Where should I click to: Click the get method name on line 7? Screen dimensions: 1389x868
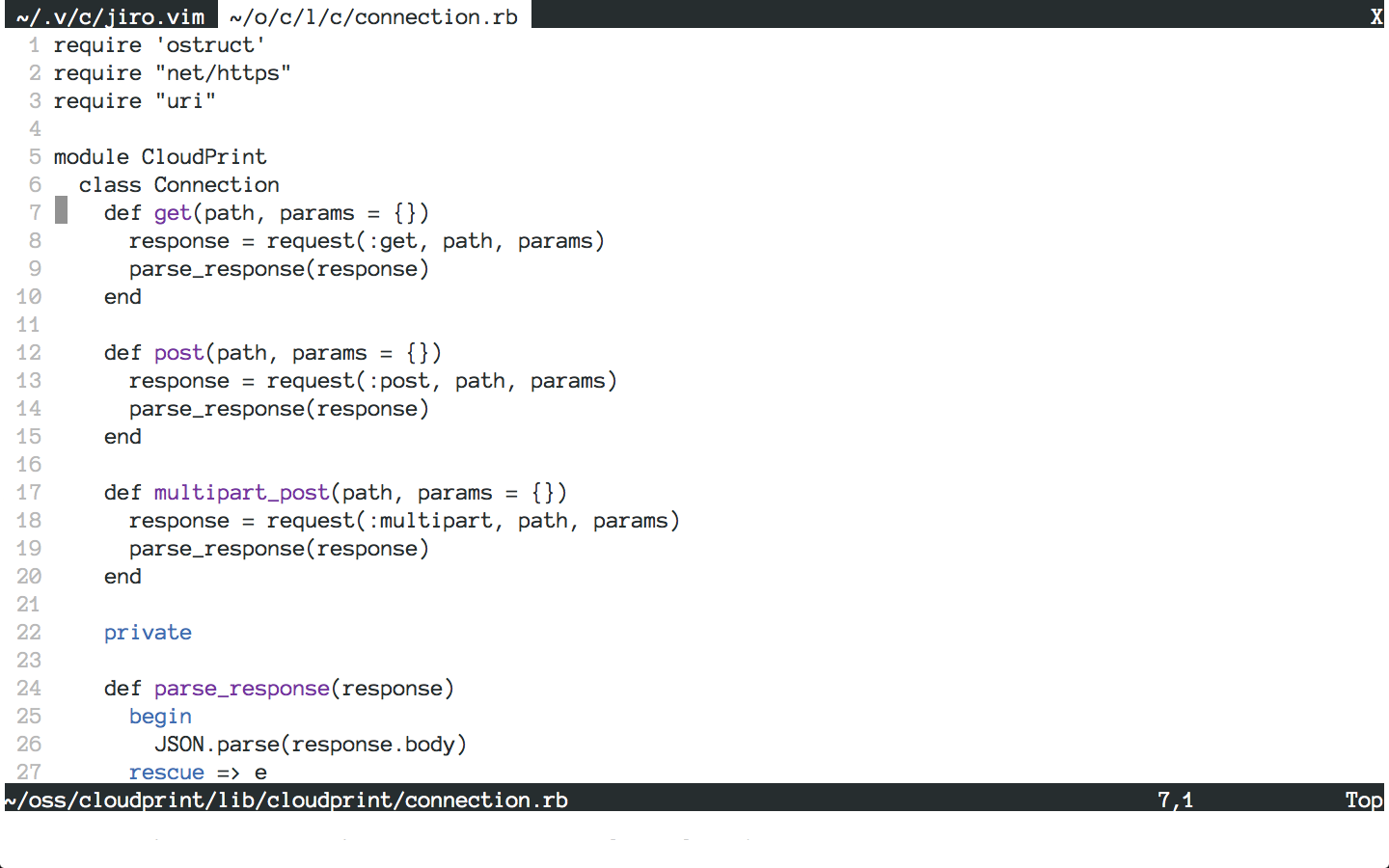172,212
